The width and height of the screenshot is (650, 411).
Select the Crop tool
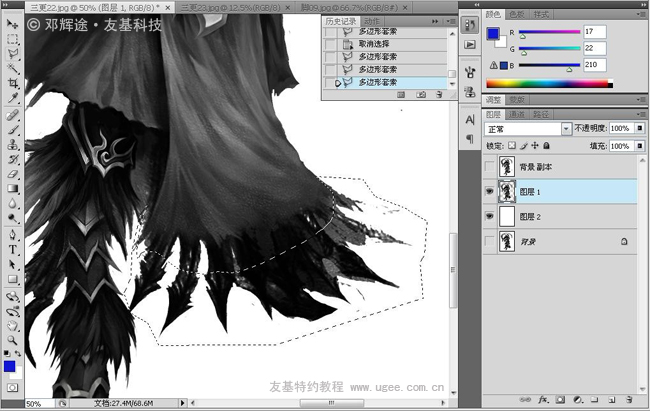13,82
